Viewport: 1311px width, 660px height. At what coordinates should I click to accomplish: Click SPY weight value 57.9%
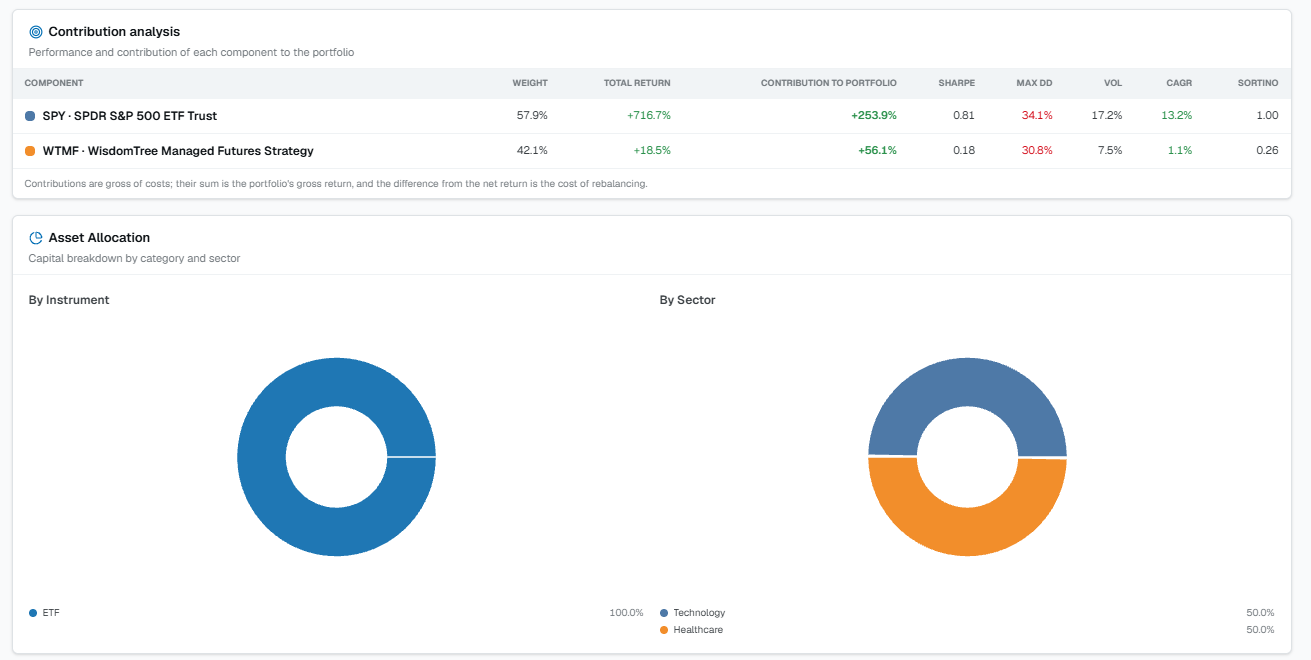(532, 116)
